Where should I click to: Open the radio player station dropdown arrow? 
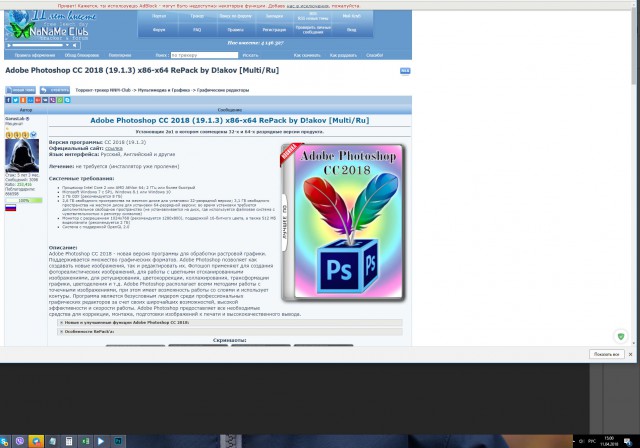click(67, 45)
